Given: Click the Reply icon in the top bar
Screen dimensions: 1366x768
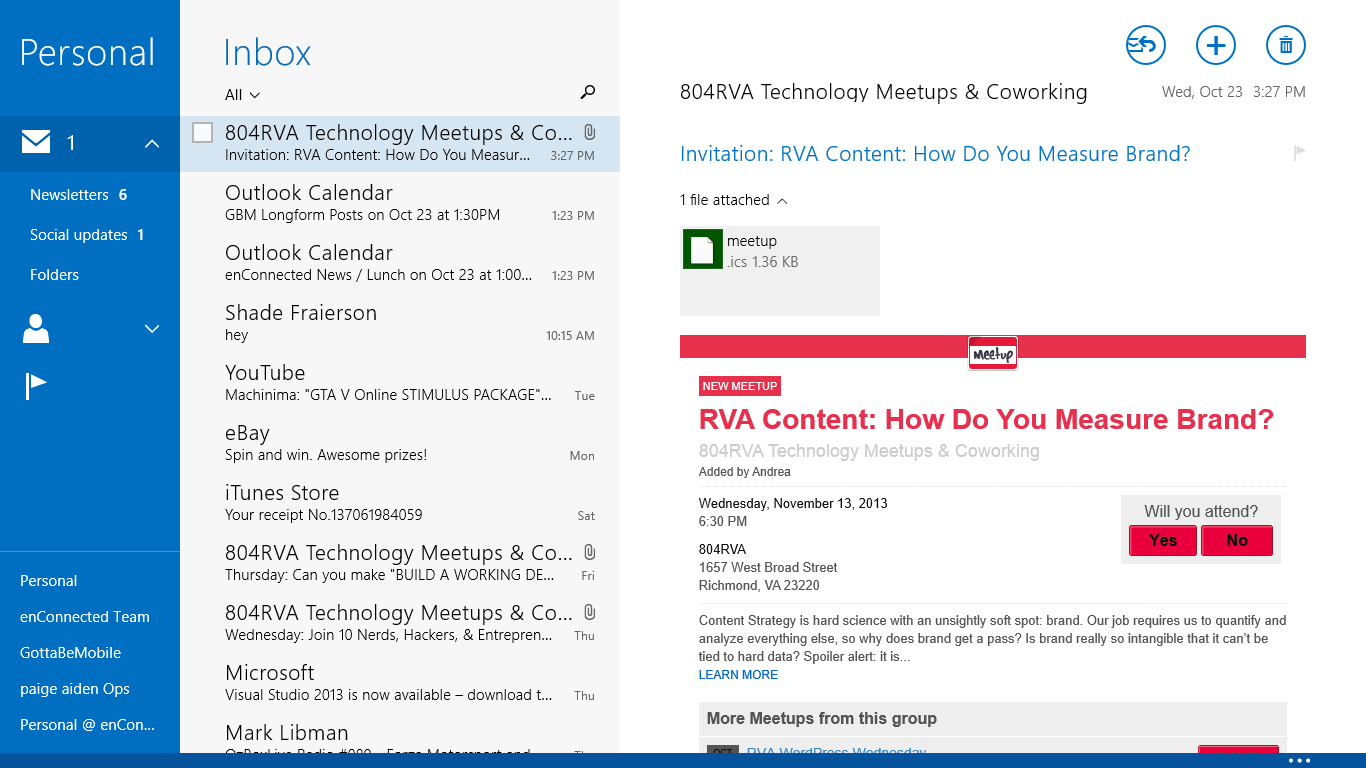Looking at the screenshot, I should [1146, 45].
